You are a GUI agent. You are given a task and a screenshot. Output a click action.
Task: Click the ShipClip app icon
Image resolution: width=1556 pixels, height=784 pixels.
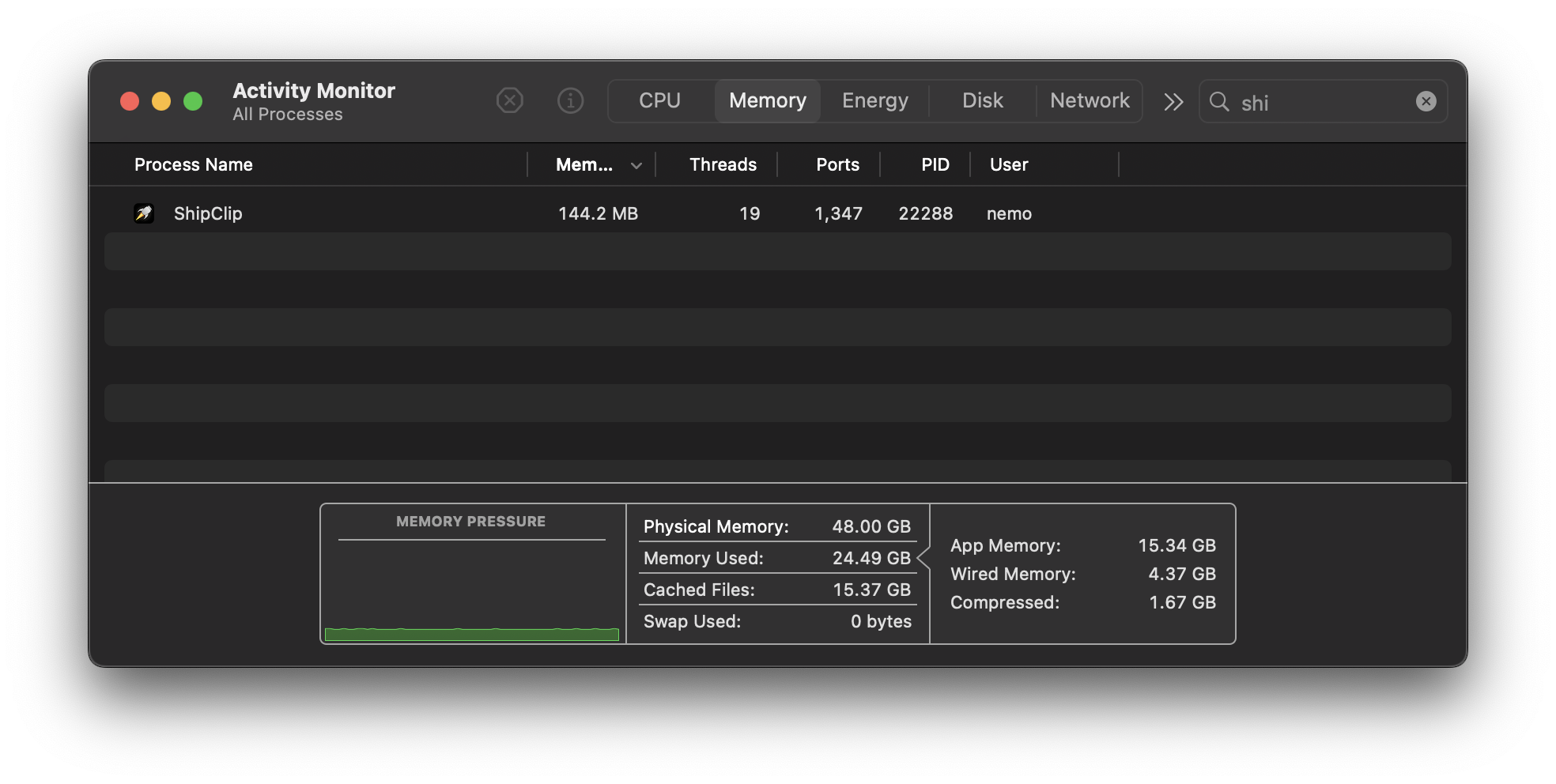point(144,213)
